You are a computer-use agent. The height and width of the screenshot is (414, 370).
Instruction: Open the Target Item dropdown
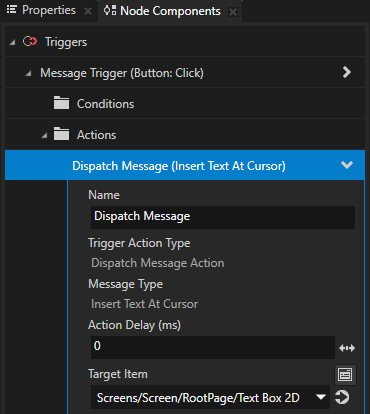(x=321, y=397)
